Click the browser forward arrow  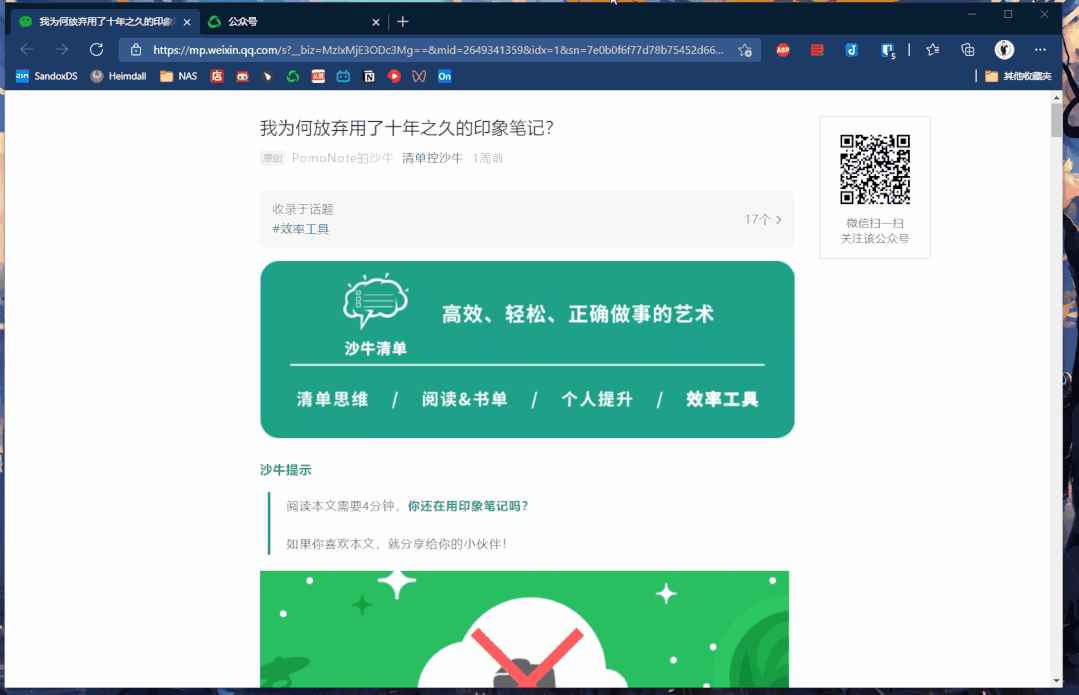(x=62, y=50)
